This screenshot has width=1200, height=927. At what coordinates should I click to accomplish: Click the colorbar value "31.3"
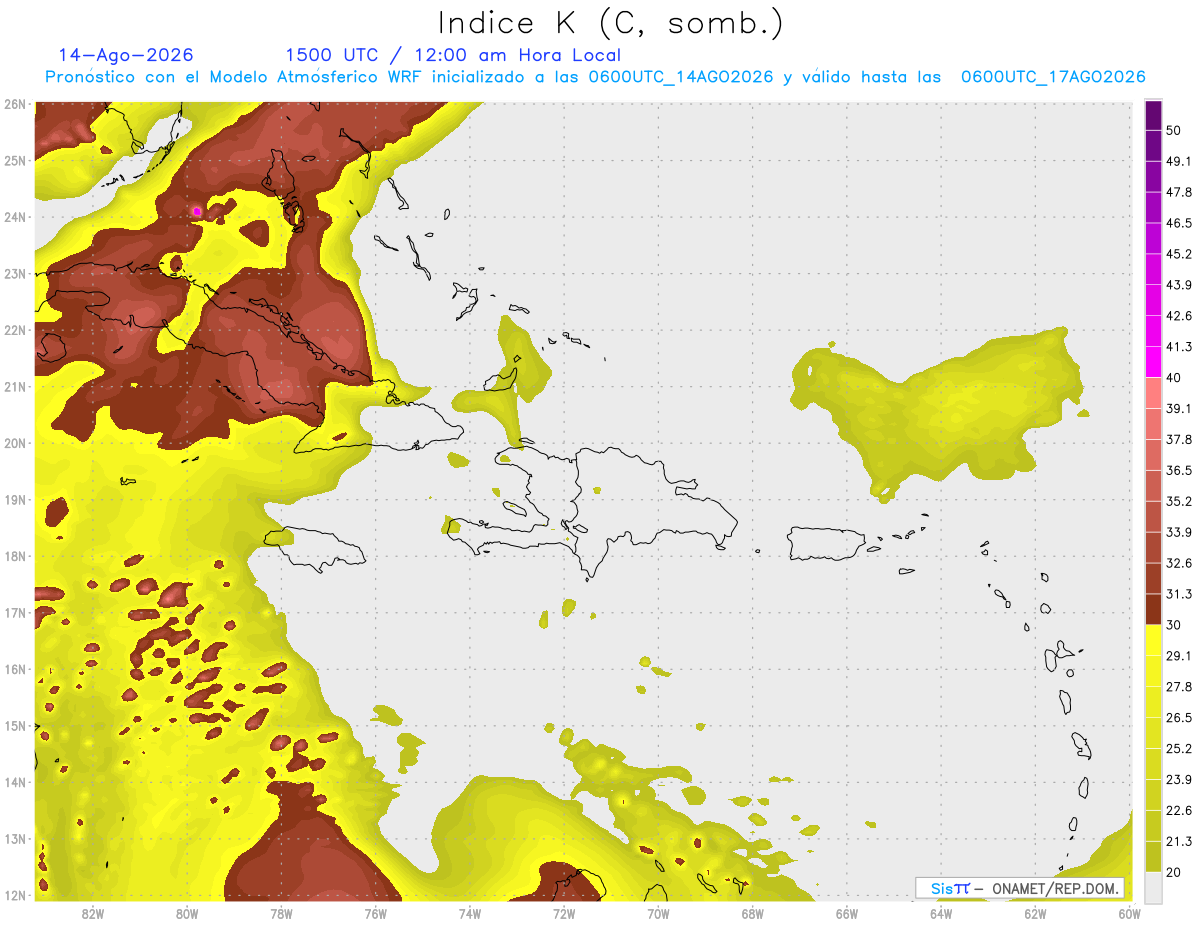(1179, 594)
